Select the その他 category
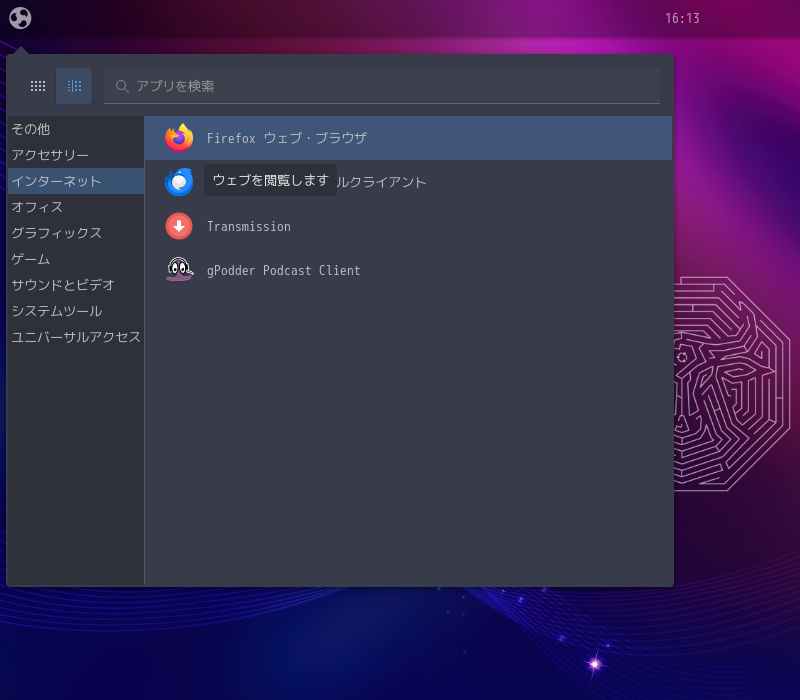Screen dimensions: 800x700 coord(76,129)
